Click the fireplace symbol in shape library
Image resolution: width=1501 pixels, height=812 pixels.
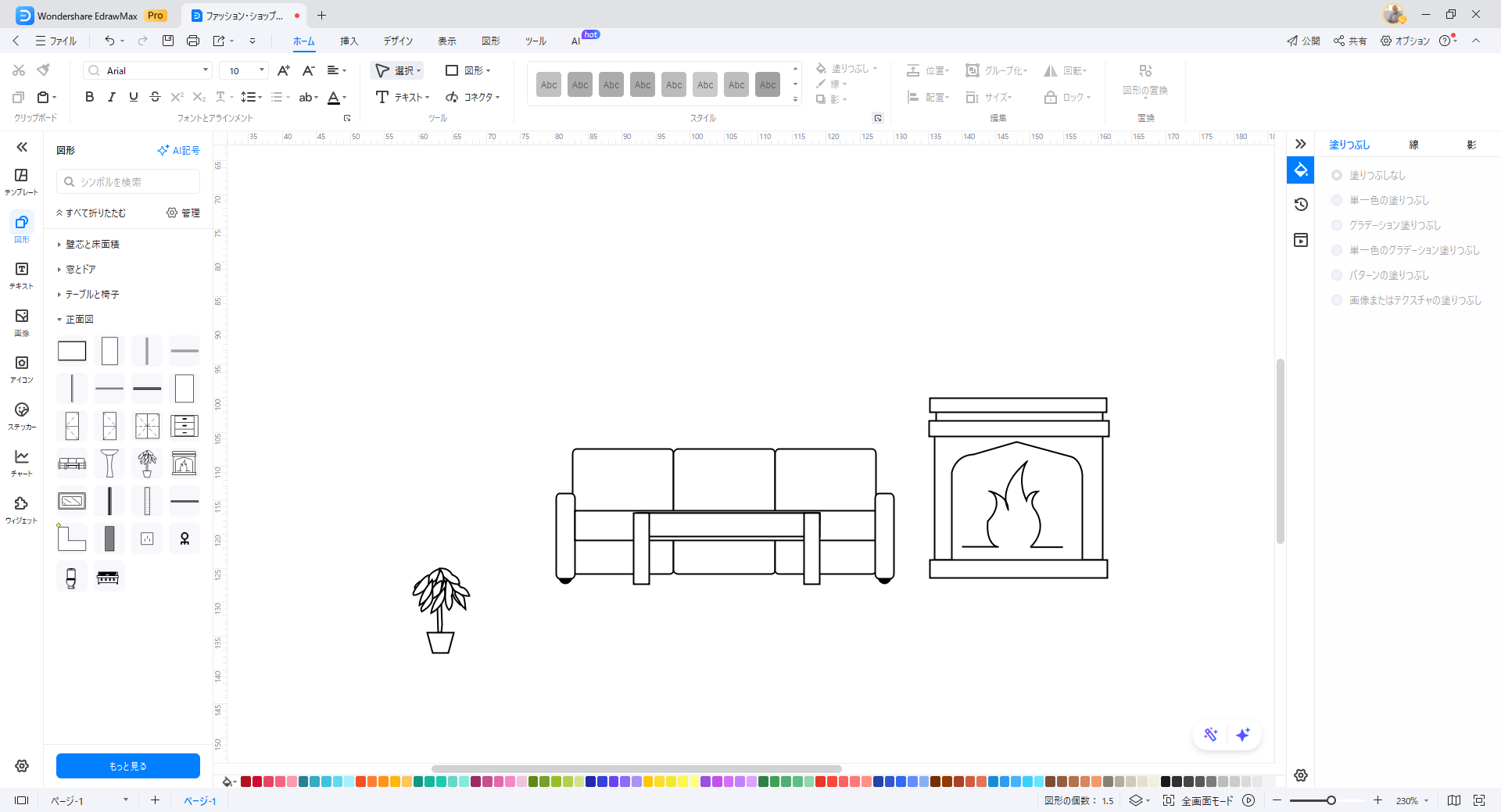(184, 463)
